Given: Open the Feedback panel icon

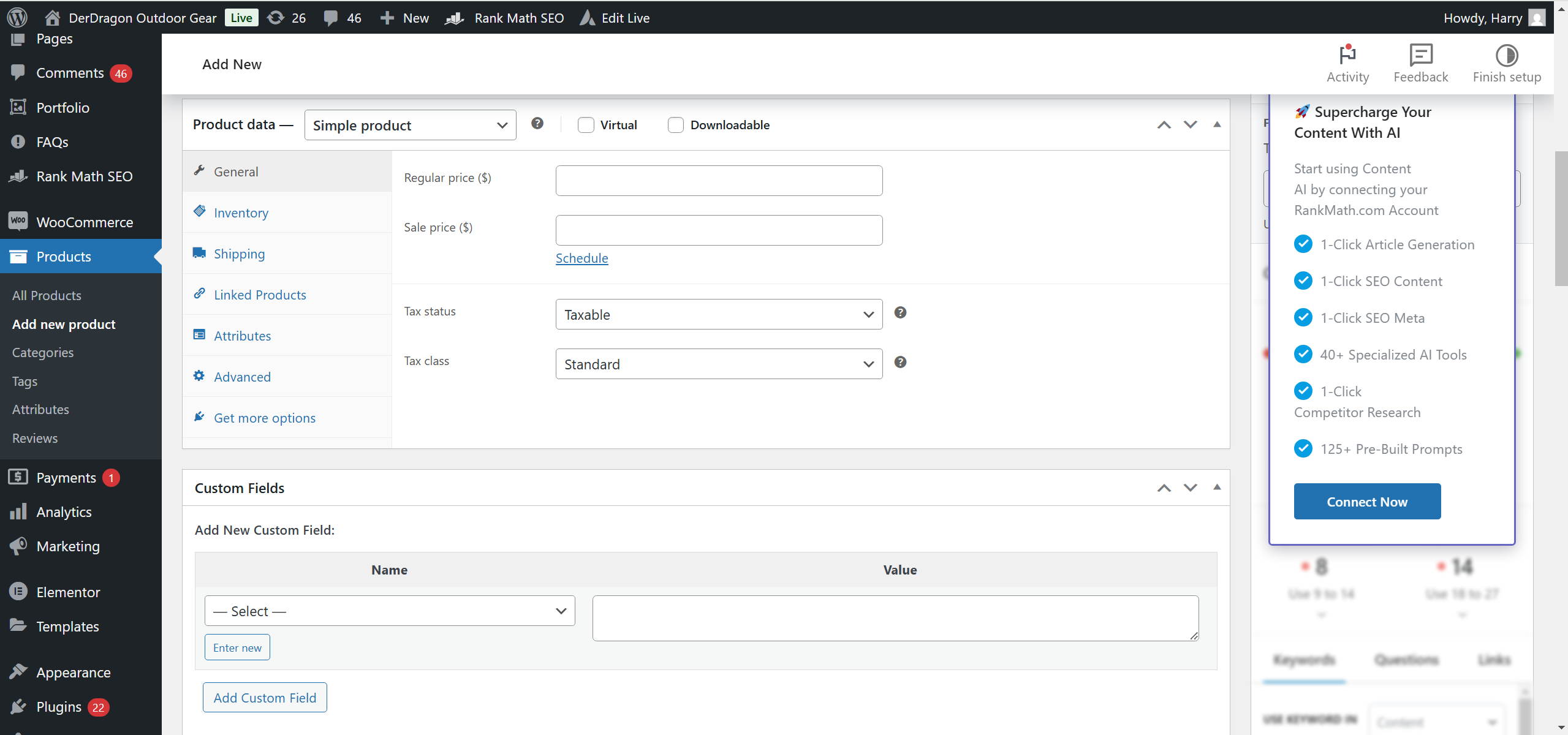Looking at the screenshot, I should click(1420, 55).
